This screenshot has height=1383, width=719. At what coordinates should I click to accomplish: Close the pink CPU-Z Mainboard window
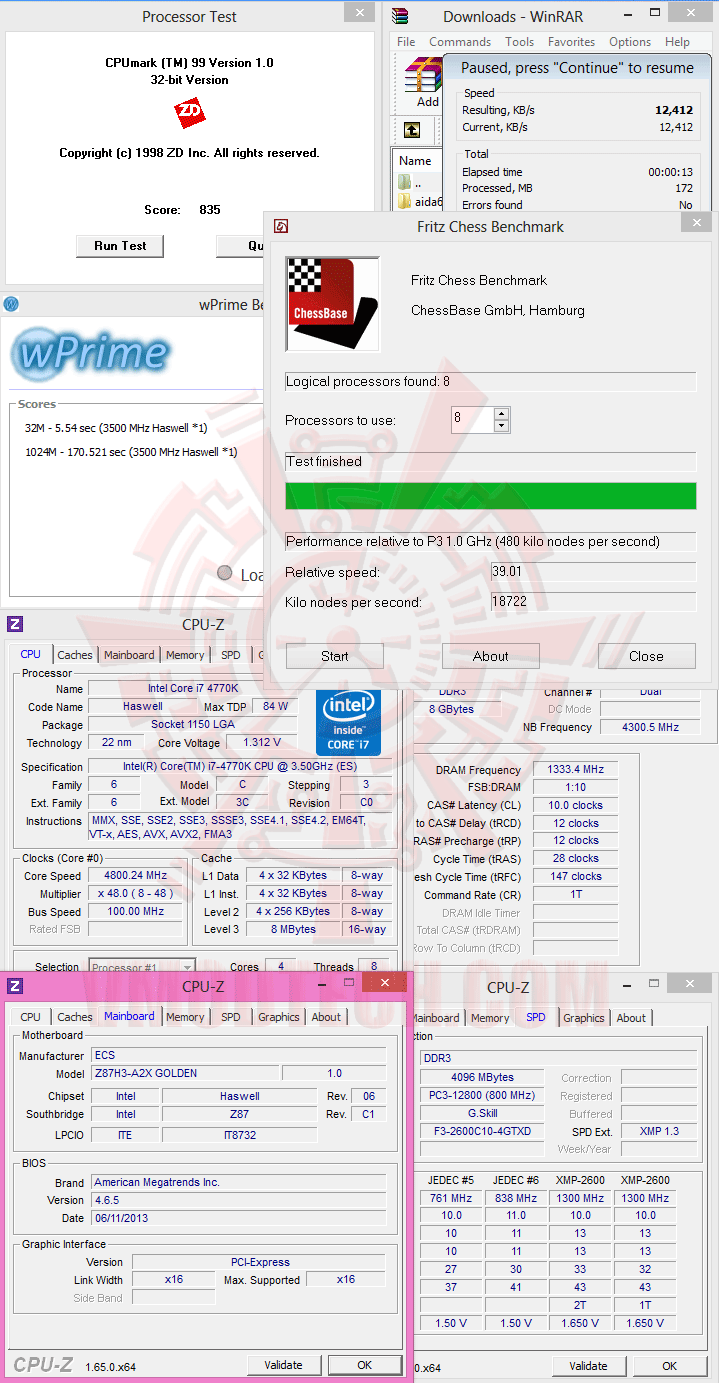point(384,983)
